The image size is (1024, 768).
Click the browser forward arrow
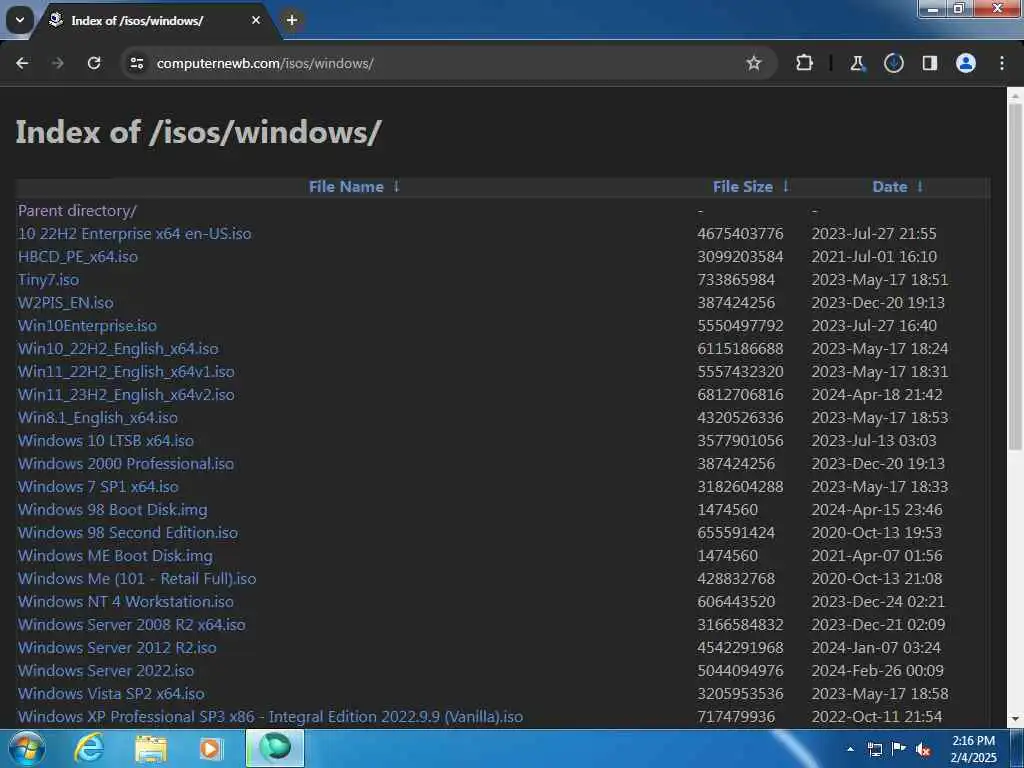click(x=58, y=63)
